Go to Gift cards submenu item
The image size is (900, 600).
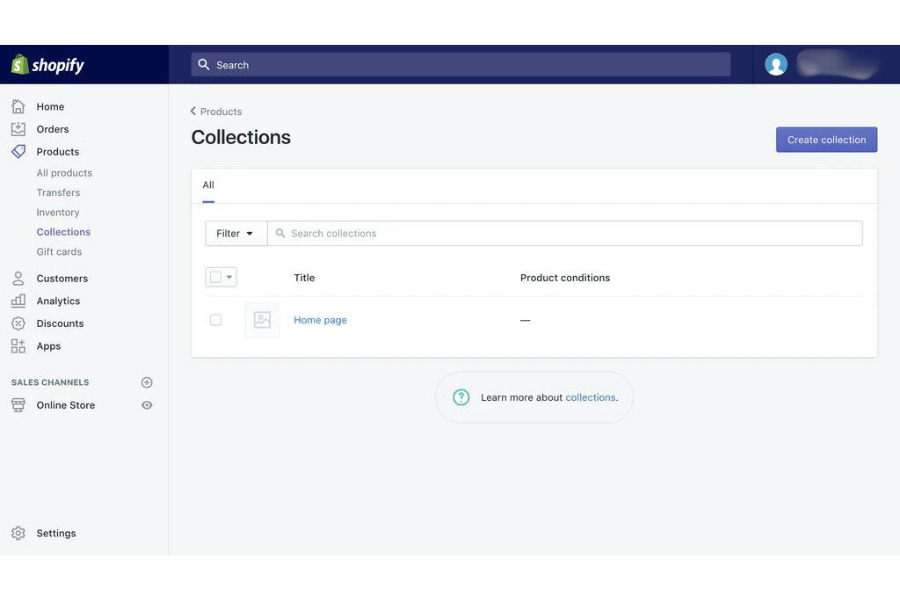[59, 252]
